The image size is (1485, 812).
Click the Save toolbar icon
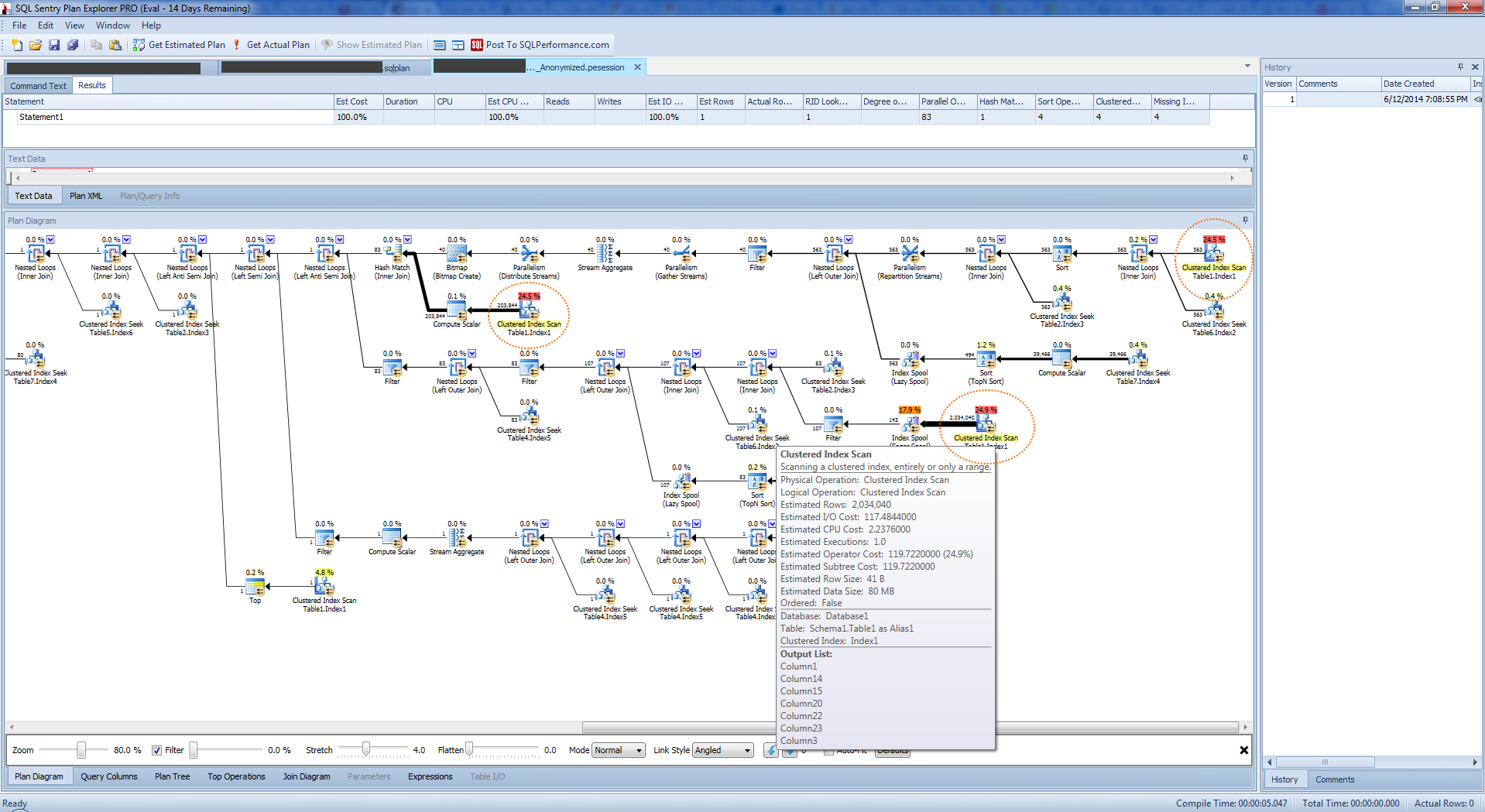click(54, 45)
